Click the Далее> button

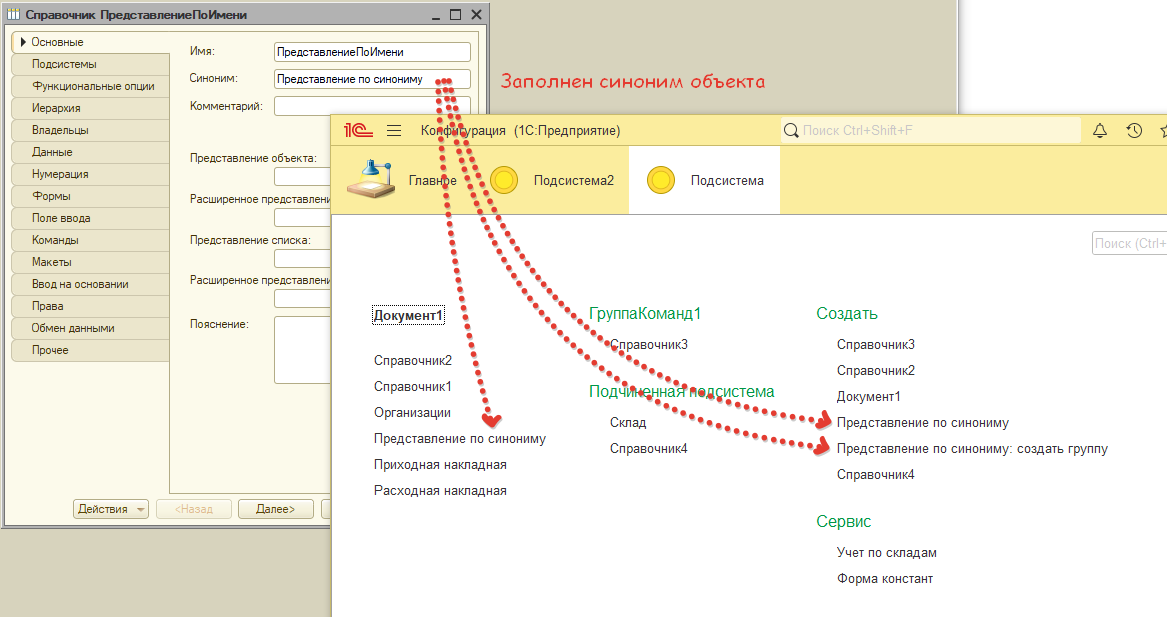click(x=275, y=509)
